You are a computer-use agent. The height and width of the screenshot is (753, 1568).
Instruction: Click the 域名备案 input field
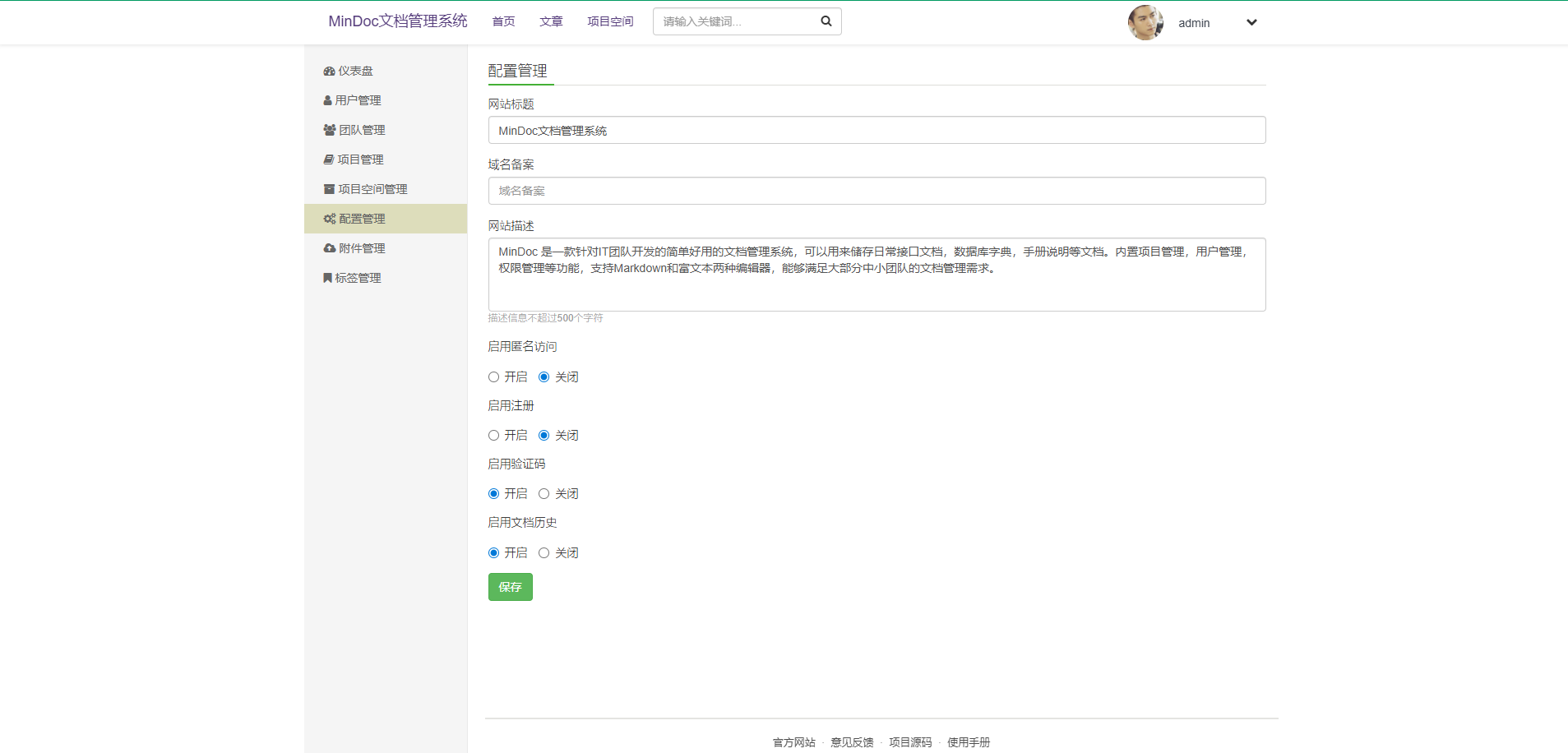pos(877,191)
